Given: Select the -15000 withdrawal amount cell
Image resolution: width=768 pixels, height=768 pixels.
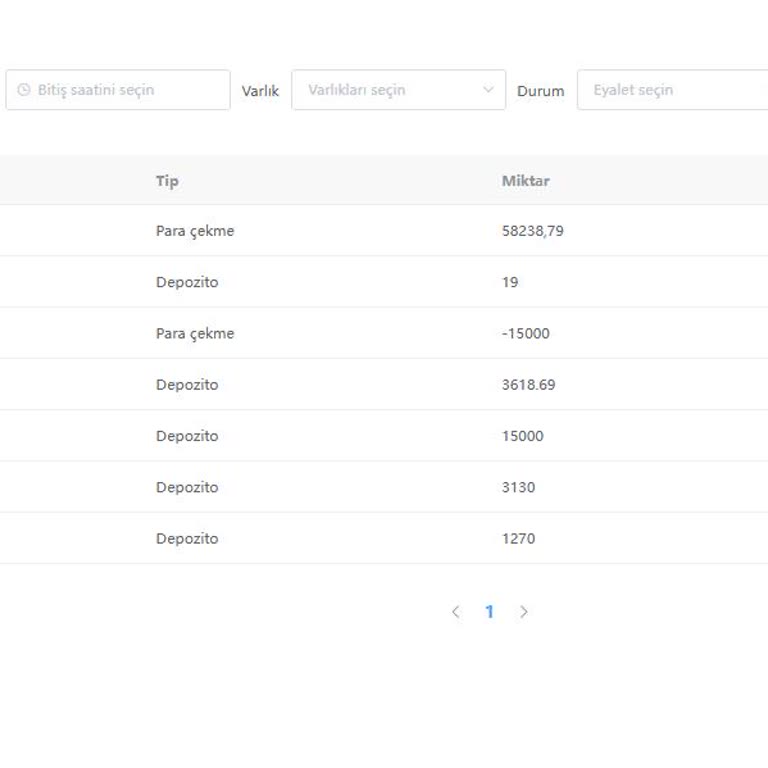Looking at the screenshot, I should [x=525, y=334].
